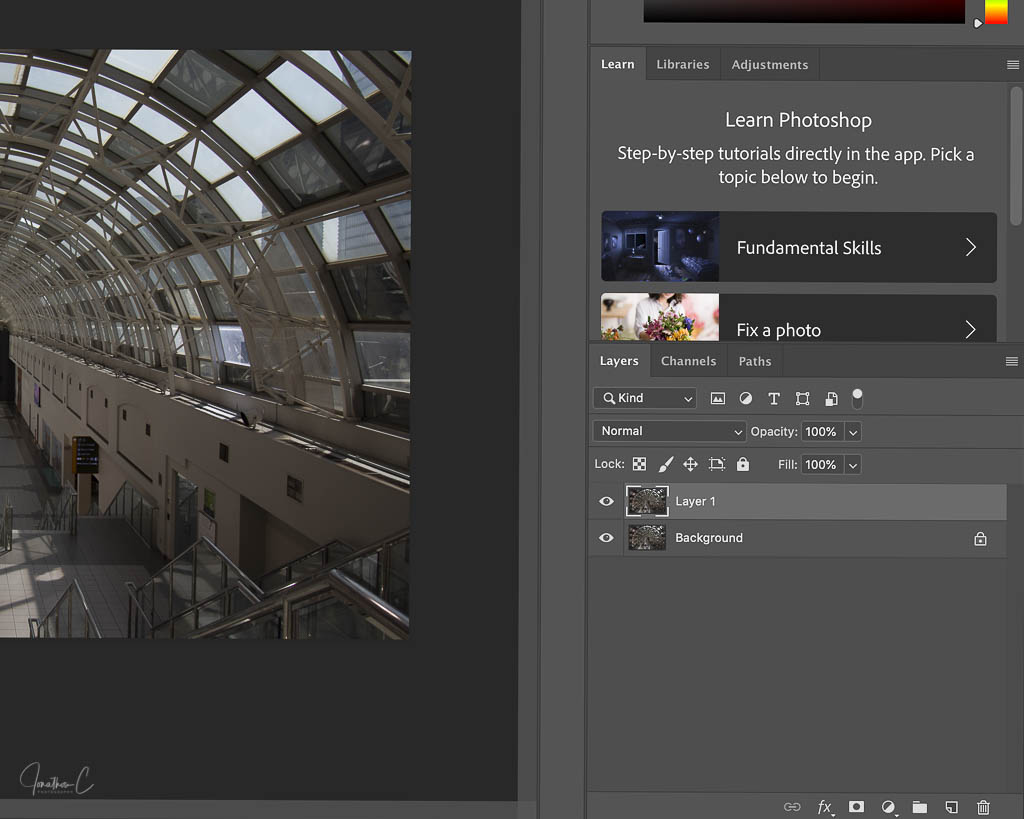Switch to the Channels tab
The width and height of the screenshot is (1024, 819).
688,361
